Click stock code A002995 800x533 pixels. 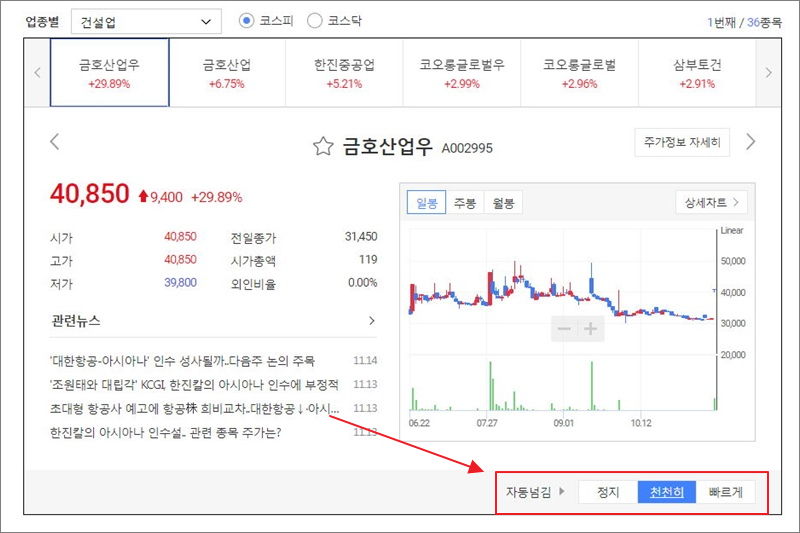tap(467, 148)
